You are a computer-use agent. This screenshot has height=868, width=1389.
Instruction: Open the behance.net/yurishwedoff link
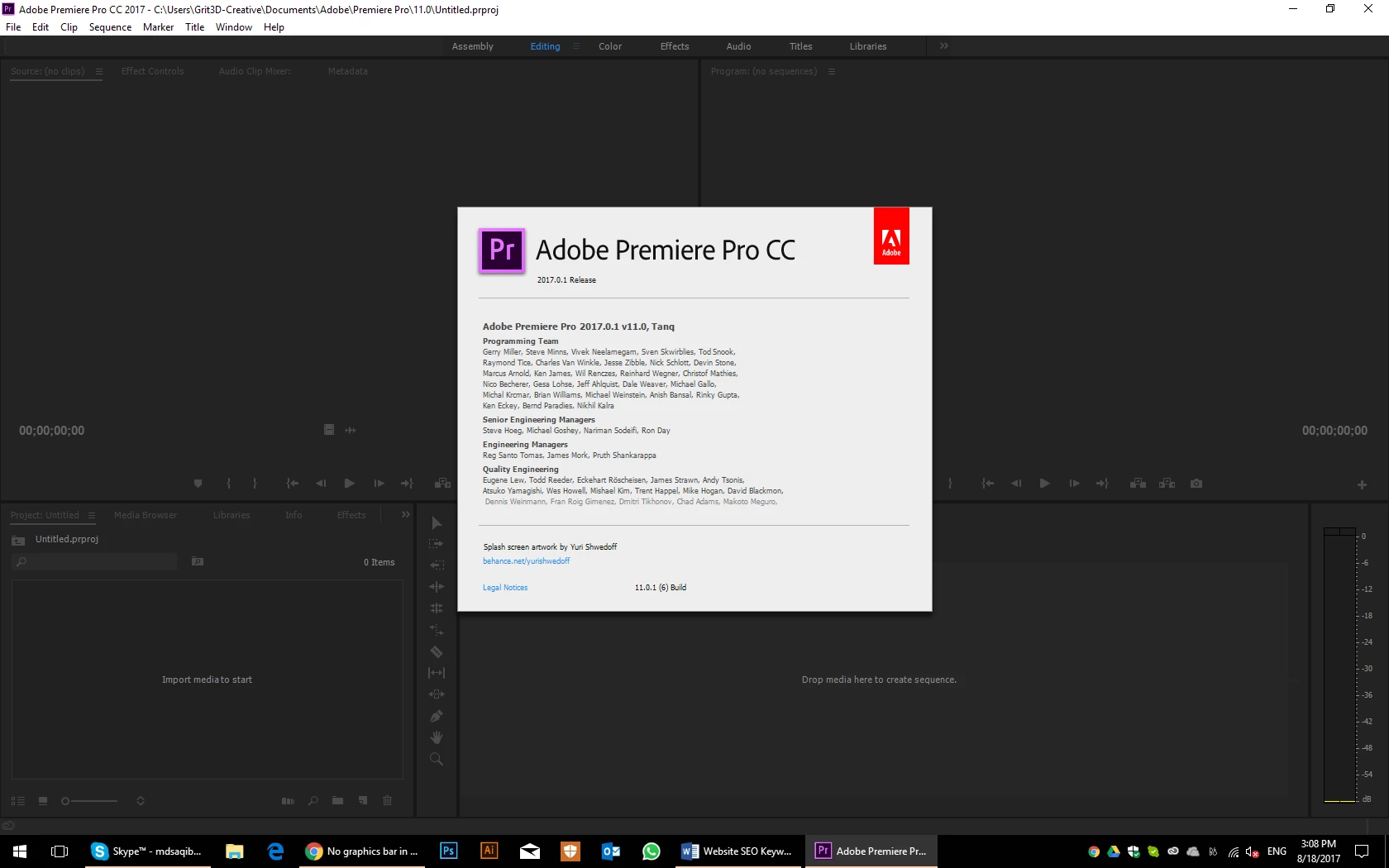click(x=527, y=561)
